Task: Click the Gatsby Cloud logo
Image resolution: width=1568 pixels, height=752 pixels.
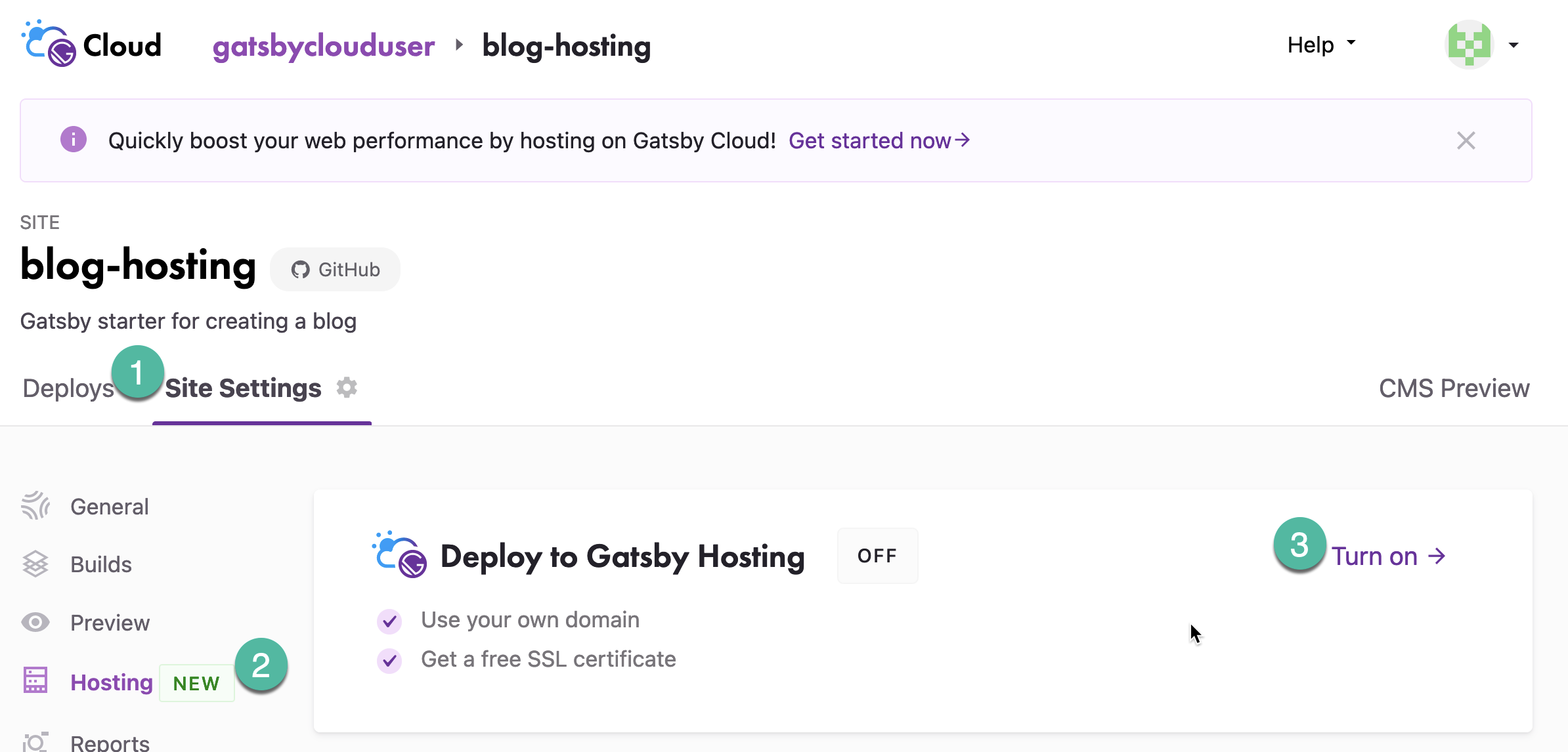Action: [x=49, y=44]
